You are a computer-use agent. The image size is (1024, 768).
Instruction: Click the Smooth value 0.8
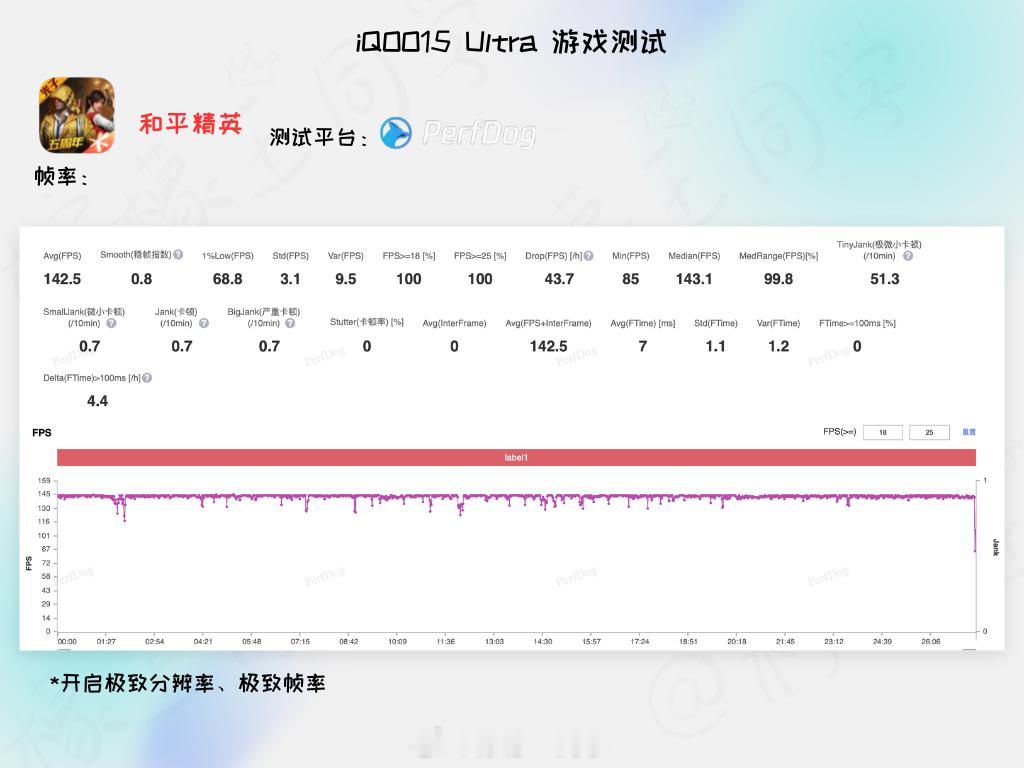tap(141, 279)
